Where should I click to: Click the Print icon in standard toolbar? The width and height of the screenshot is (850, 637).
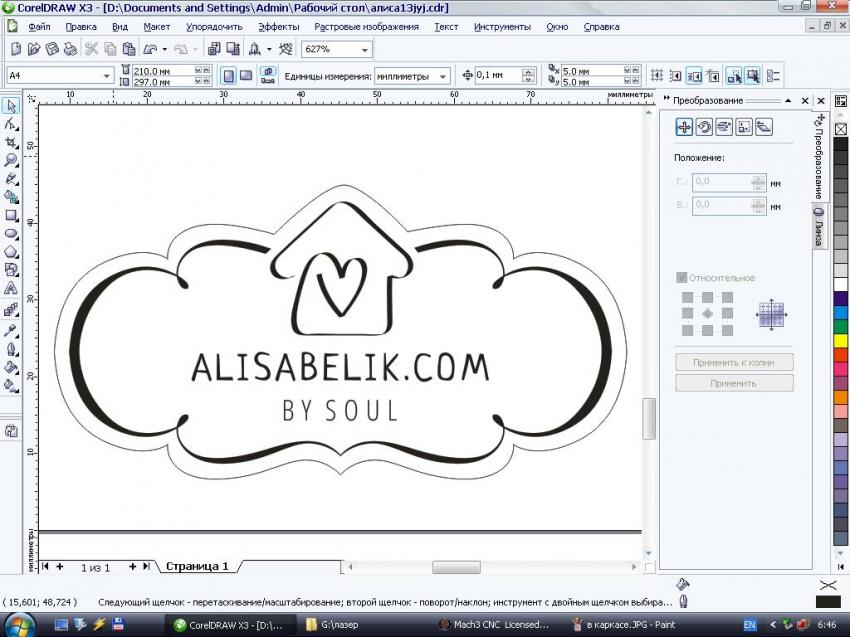pos(70,49)
